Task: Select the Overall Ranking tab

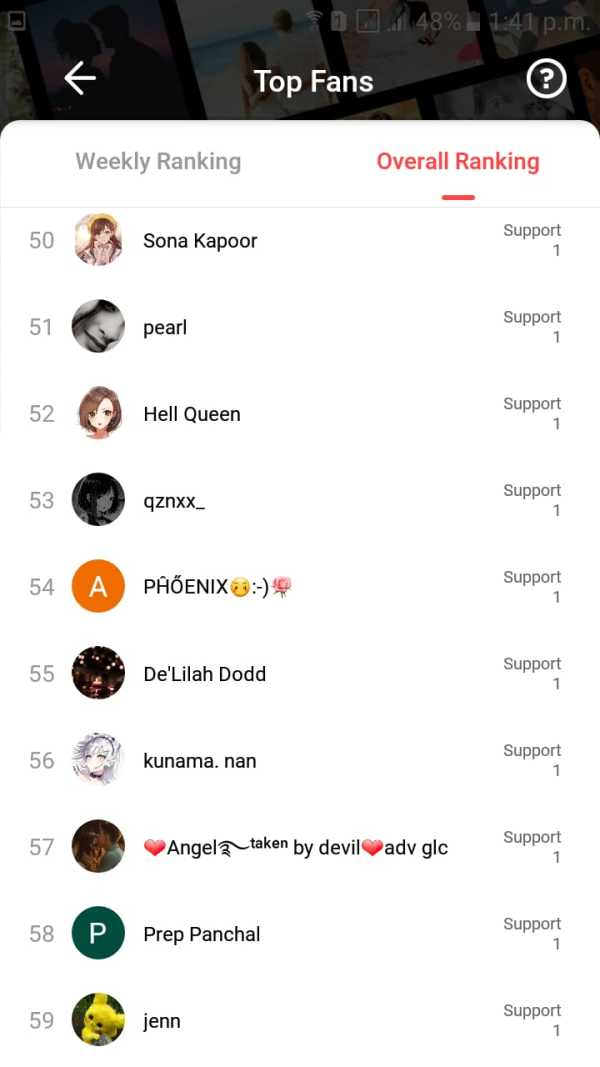Action: pyautogui.click(x=457, y=161)
